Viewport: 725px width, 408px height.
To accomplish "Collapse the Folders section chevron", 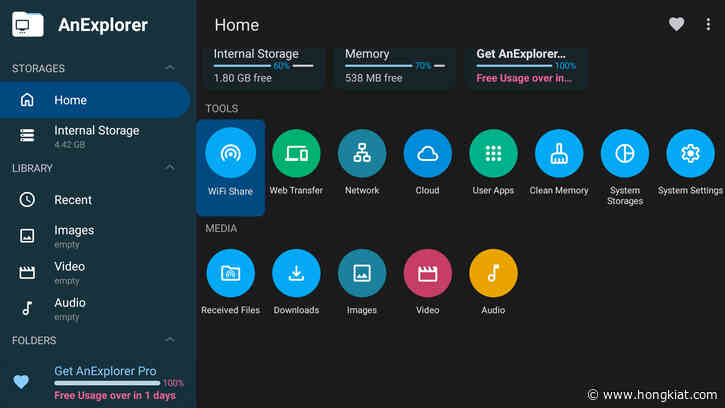I will coord(170,340).
